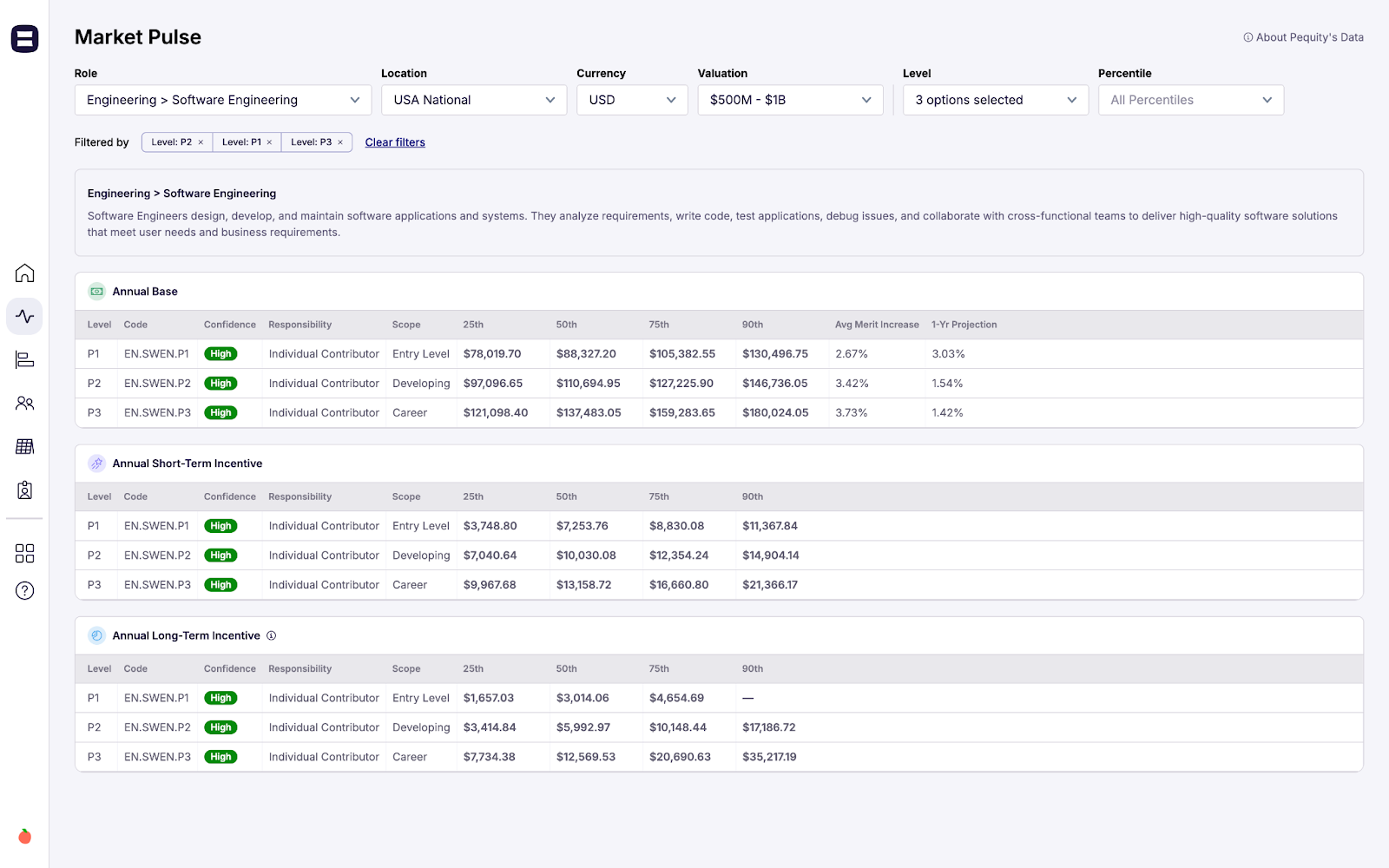Open the All Percentiles dropdown
1389x868 pixels.
(x=1191, y=100)
